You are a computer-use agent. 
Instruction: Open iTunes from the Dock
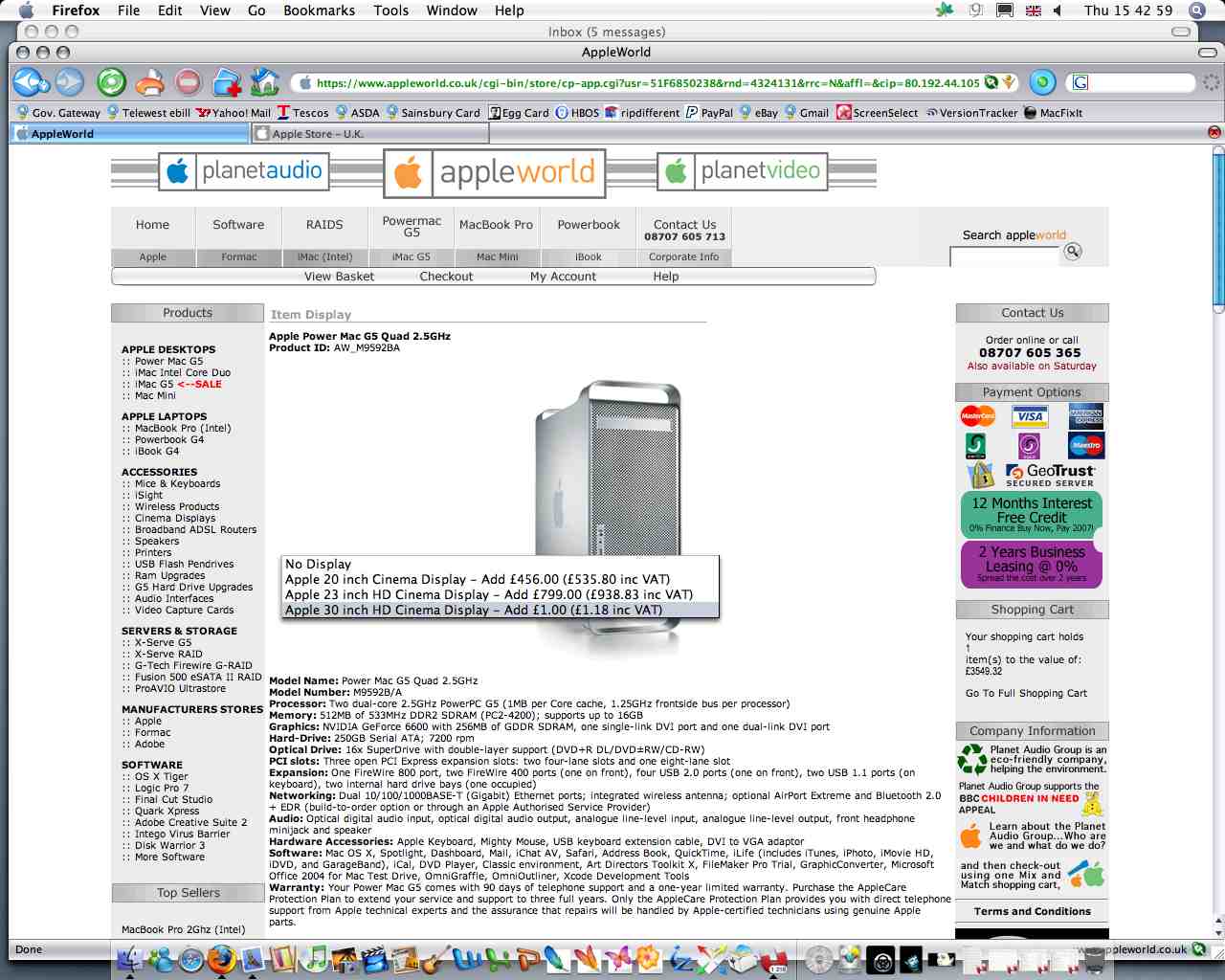pos(313,958)
